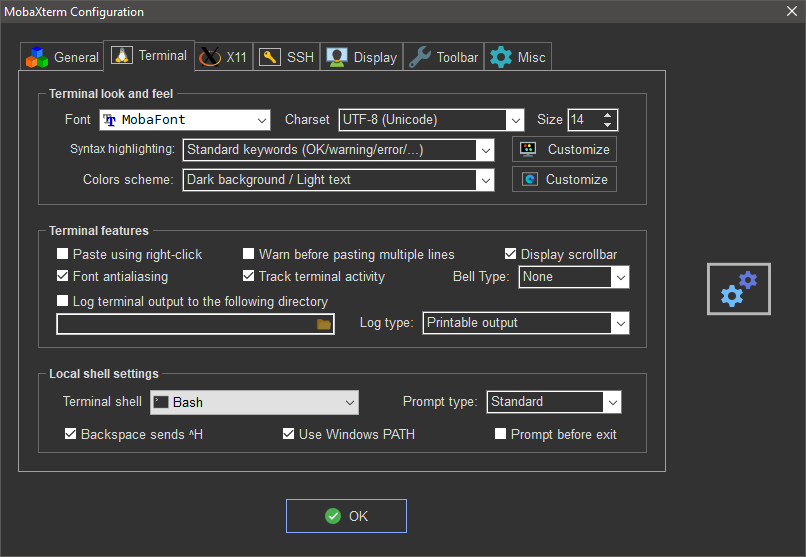
Task: Customize the syntax highlighting
Action: pos(565,149)
